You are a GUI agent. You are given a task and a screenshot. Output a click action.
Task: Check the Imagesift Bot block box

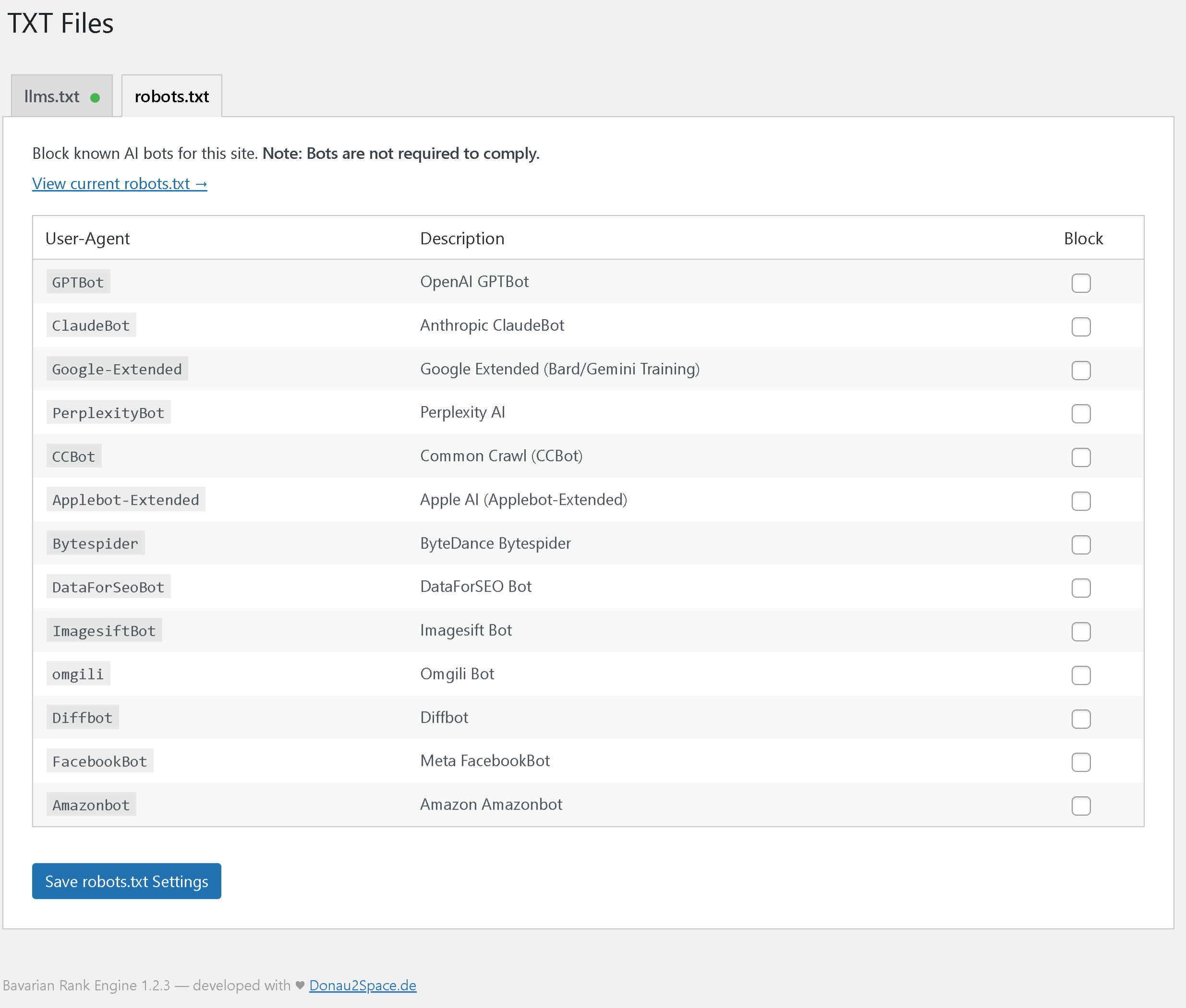(1081, 631)
